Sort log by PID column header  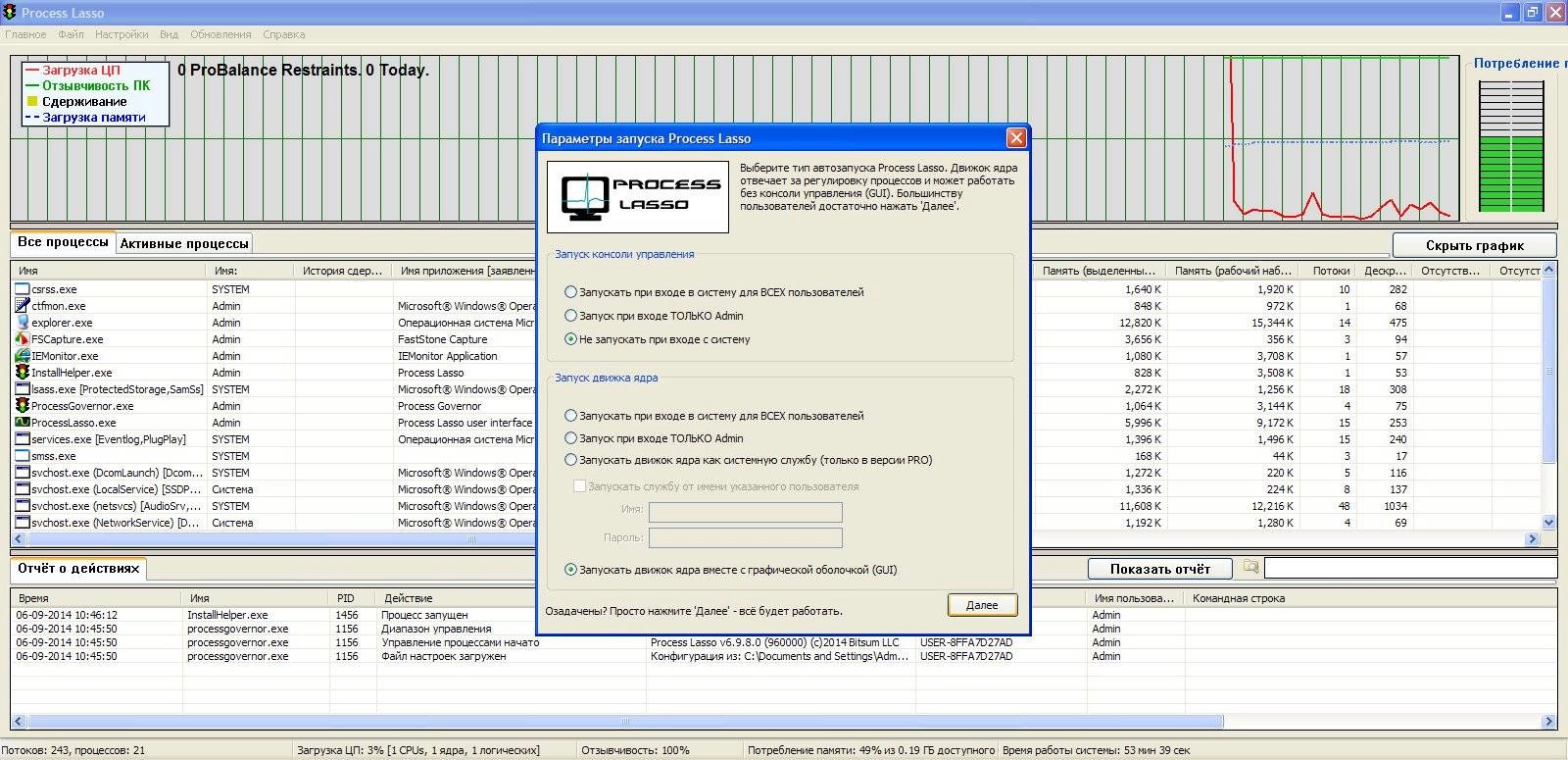tap(354, 598)
